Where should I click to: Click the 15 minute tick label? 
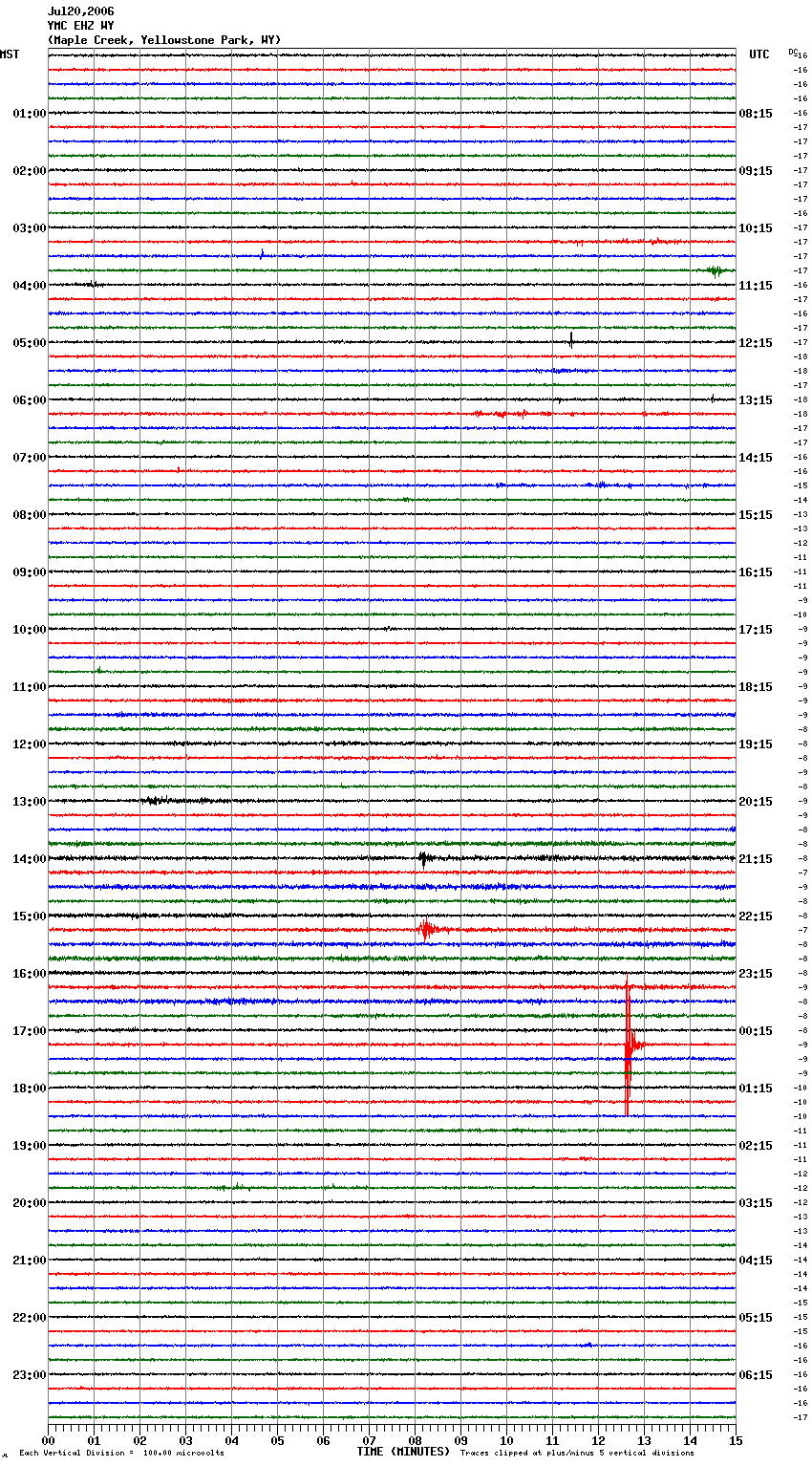click(x=736, y=1440)
